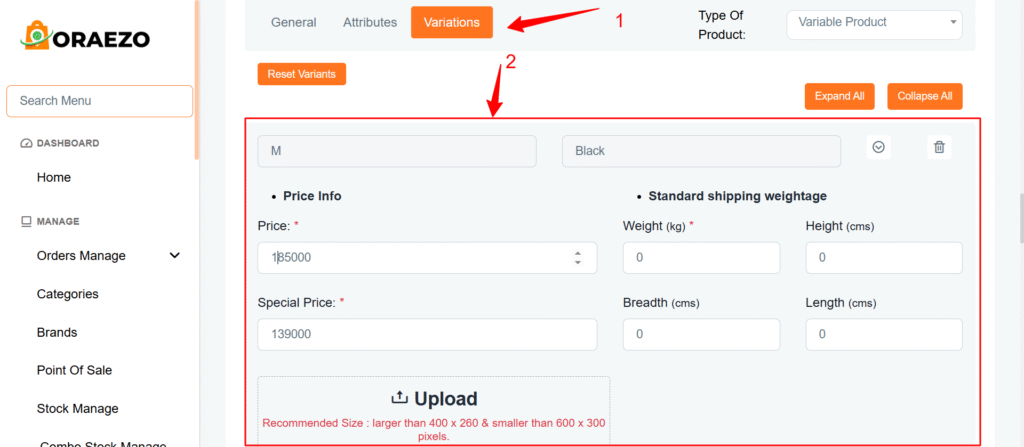1024x447 pixels.
Task: Select the Variations tab
Action: (x=451, y=22)
